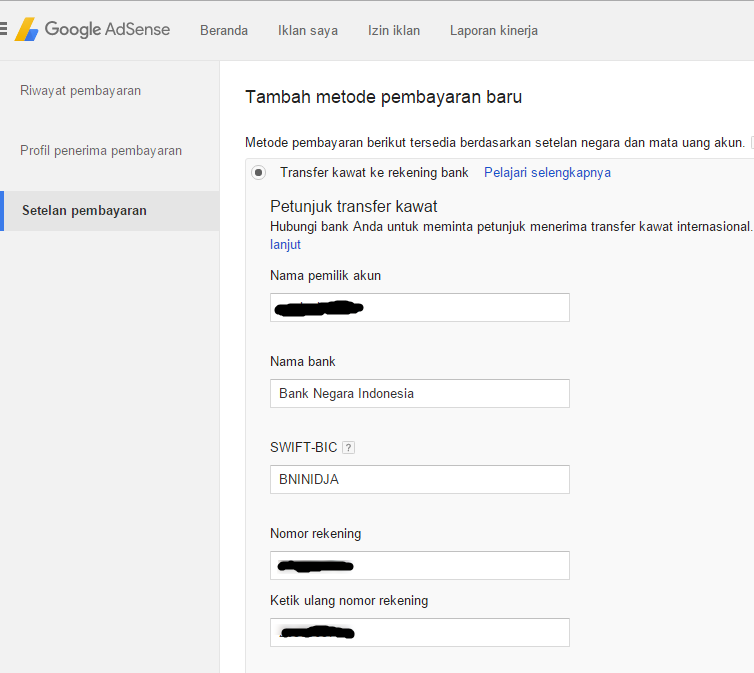754x673 pixels.
Task: Focus the Nama pemilik akun field
Action: 420,307
